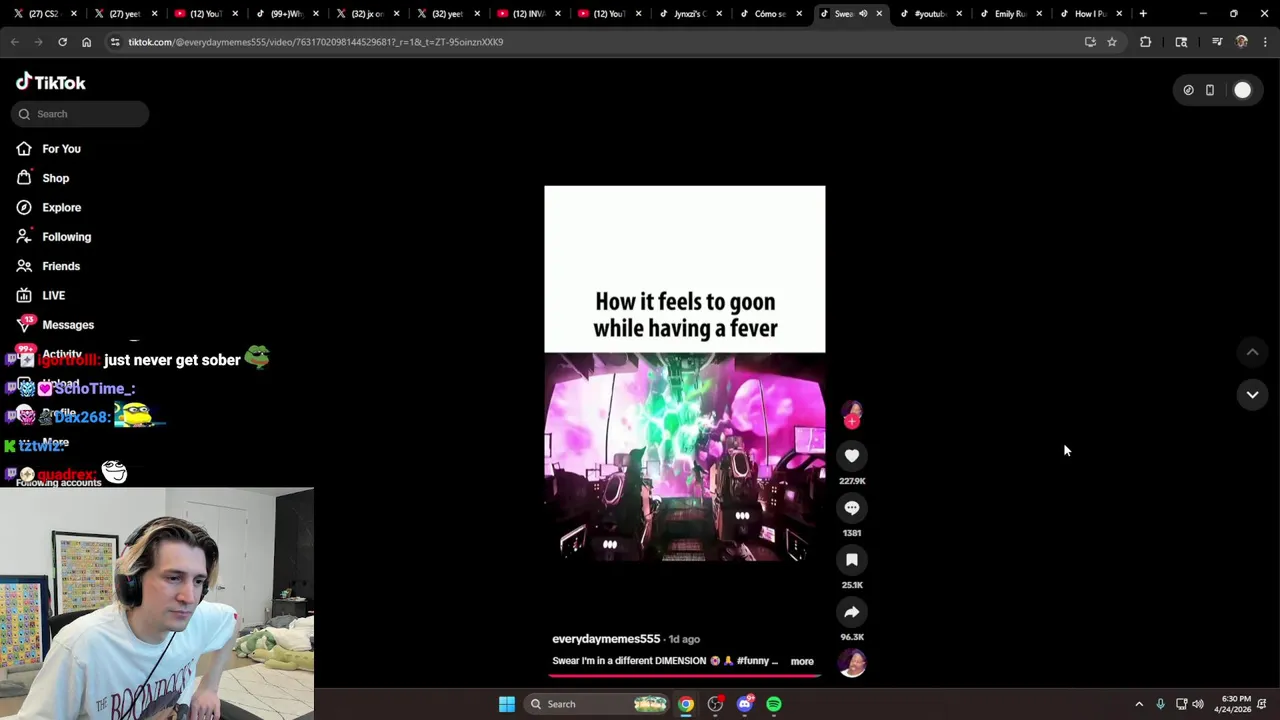Share the video with the arrow icon
Viewport: 1280px width, 720px height.
[852, 612]
